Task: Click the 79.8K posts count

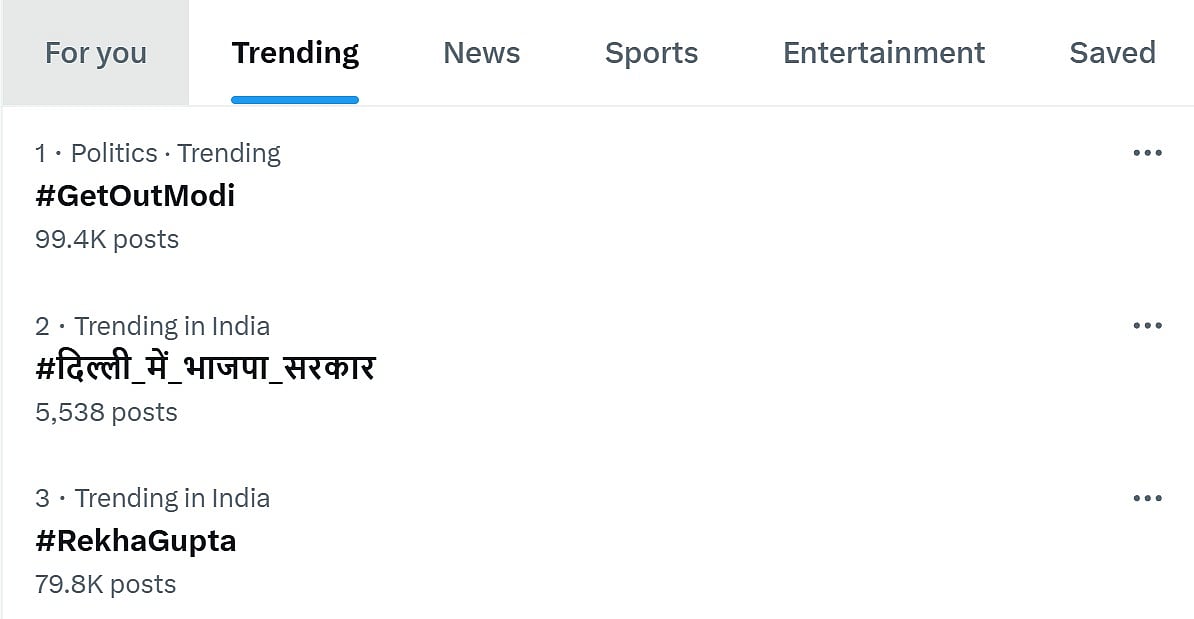Action: point(106,585)
